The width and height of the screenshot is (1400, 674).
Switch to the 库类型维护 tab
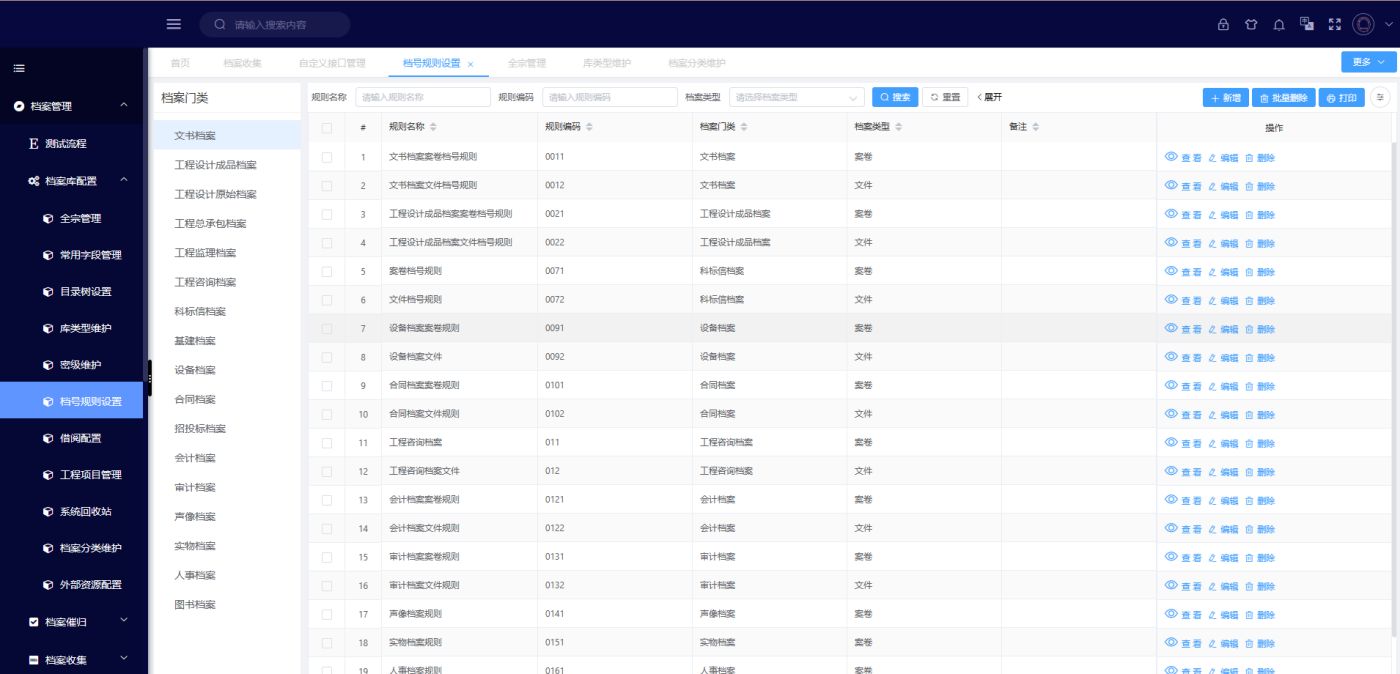tap(607, 63)
